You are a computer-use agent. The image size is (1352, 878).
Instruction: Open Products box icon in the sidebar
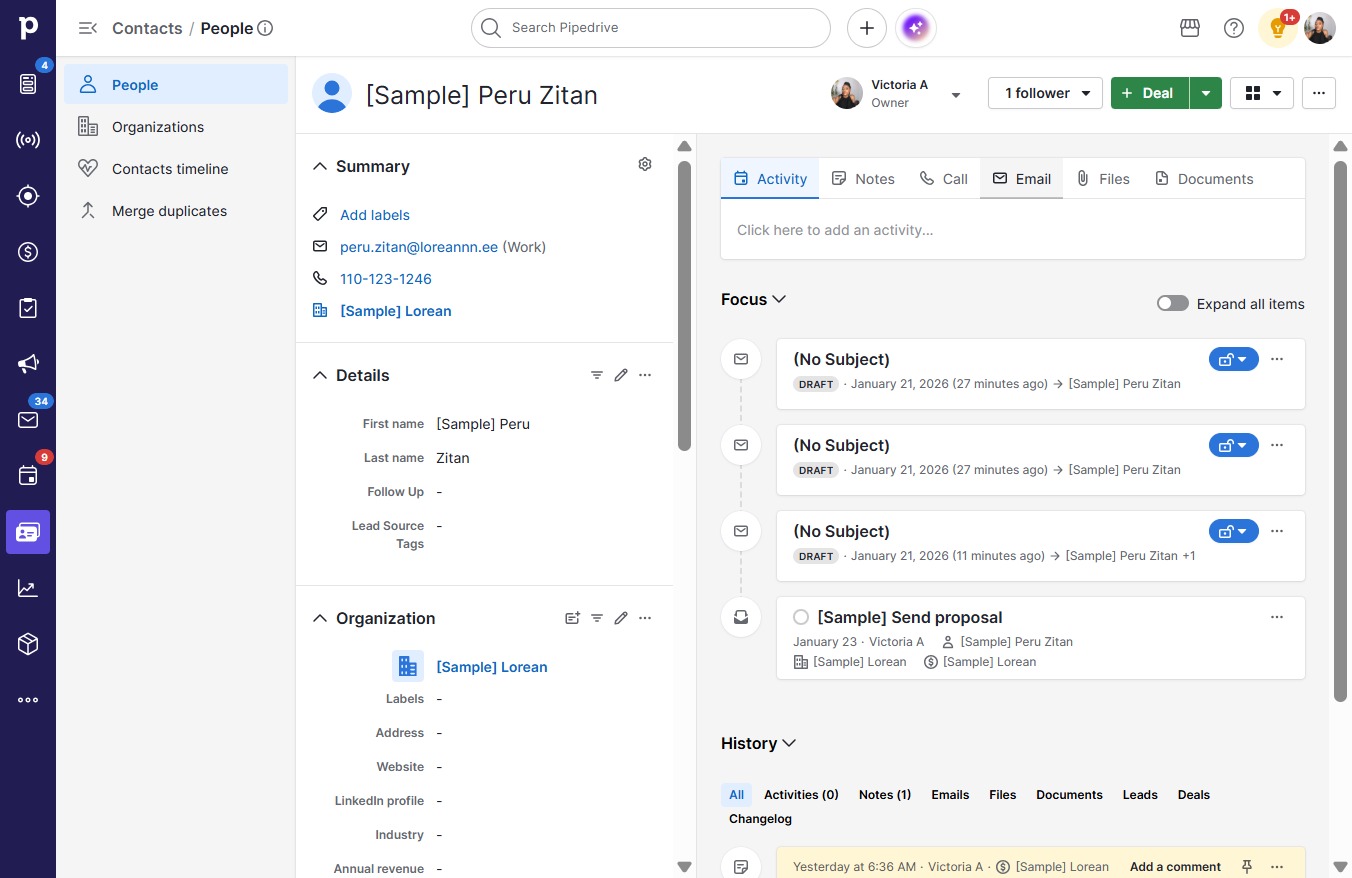tap(28, 644)
